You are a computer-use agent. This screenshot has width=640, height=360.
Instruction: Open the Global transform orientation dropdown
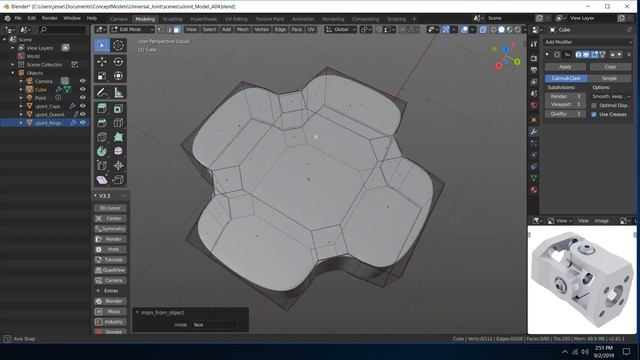pos(341,30)
